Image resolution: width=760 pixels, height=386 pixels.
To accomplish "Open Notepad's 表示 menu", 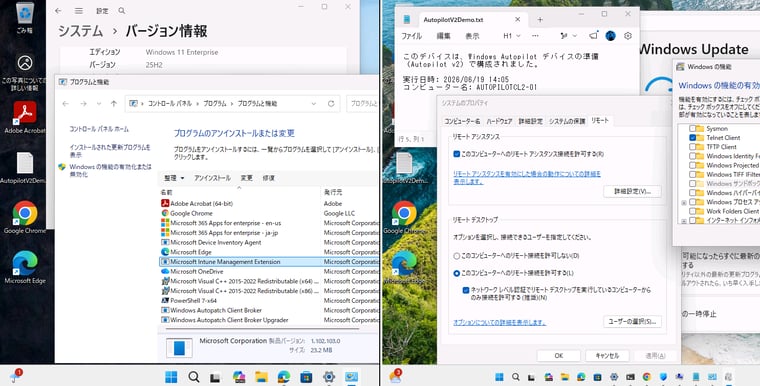I will click(x=473, y=36).
